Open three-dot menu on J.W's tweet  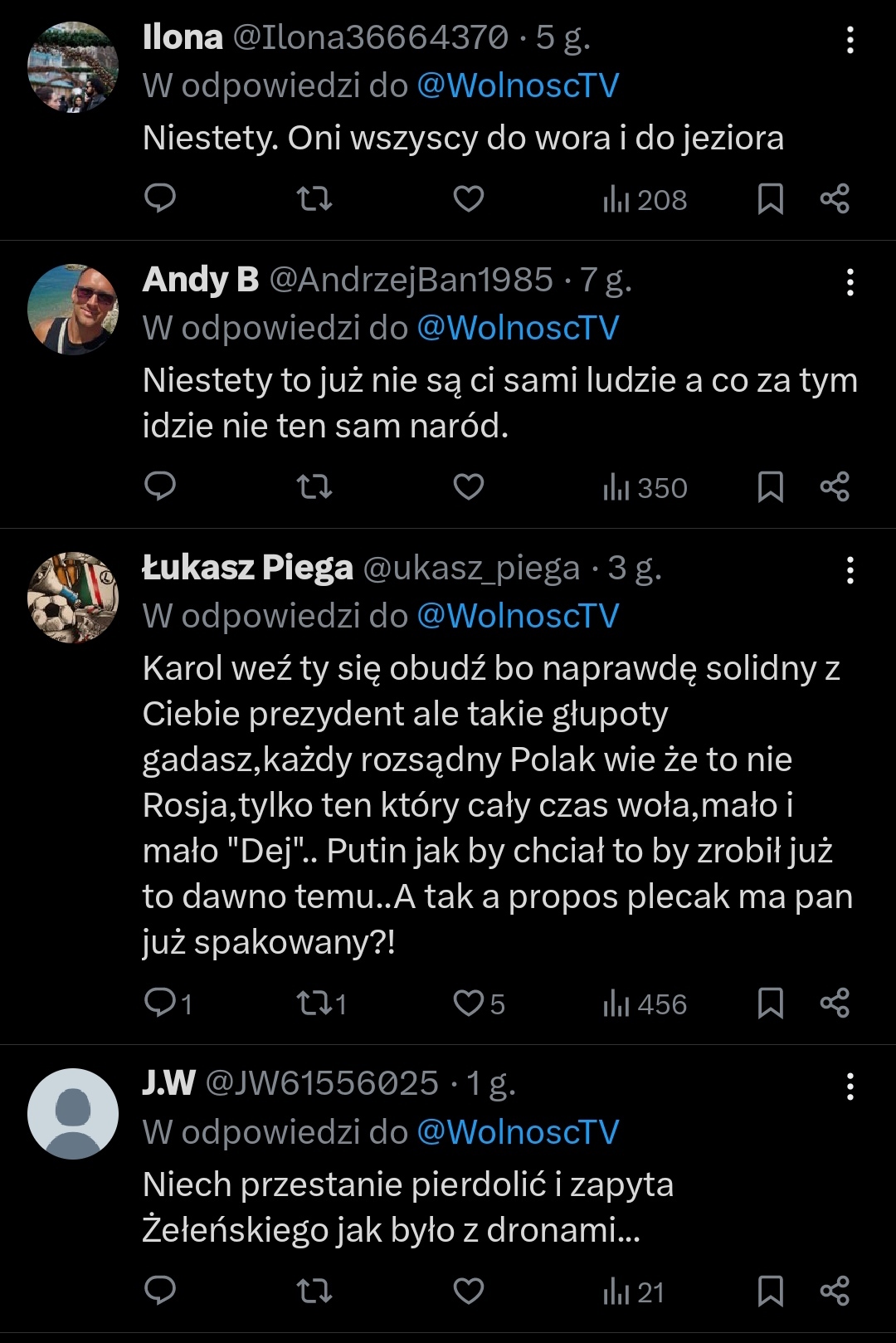[850, 1086]
